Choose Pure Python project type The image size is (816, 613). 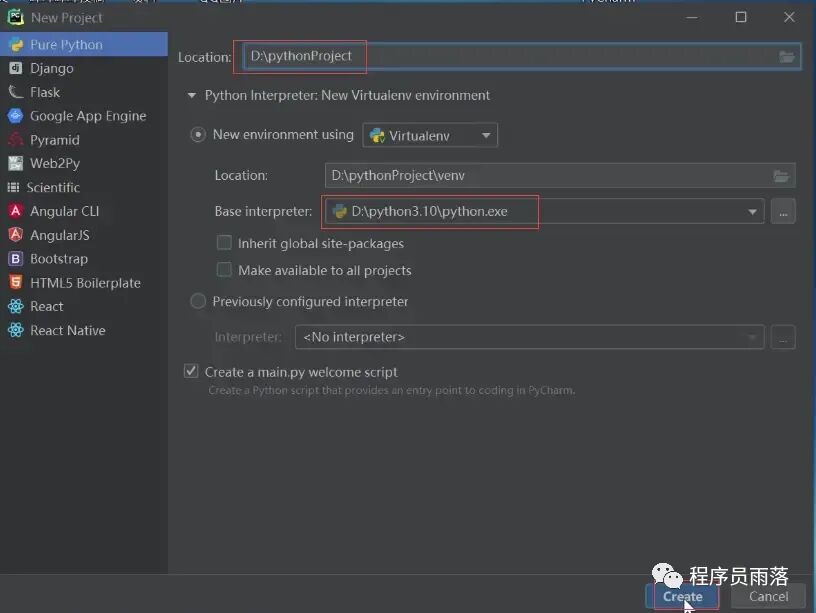tap(84, 45)
